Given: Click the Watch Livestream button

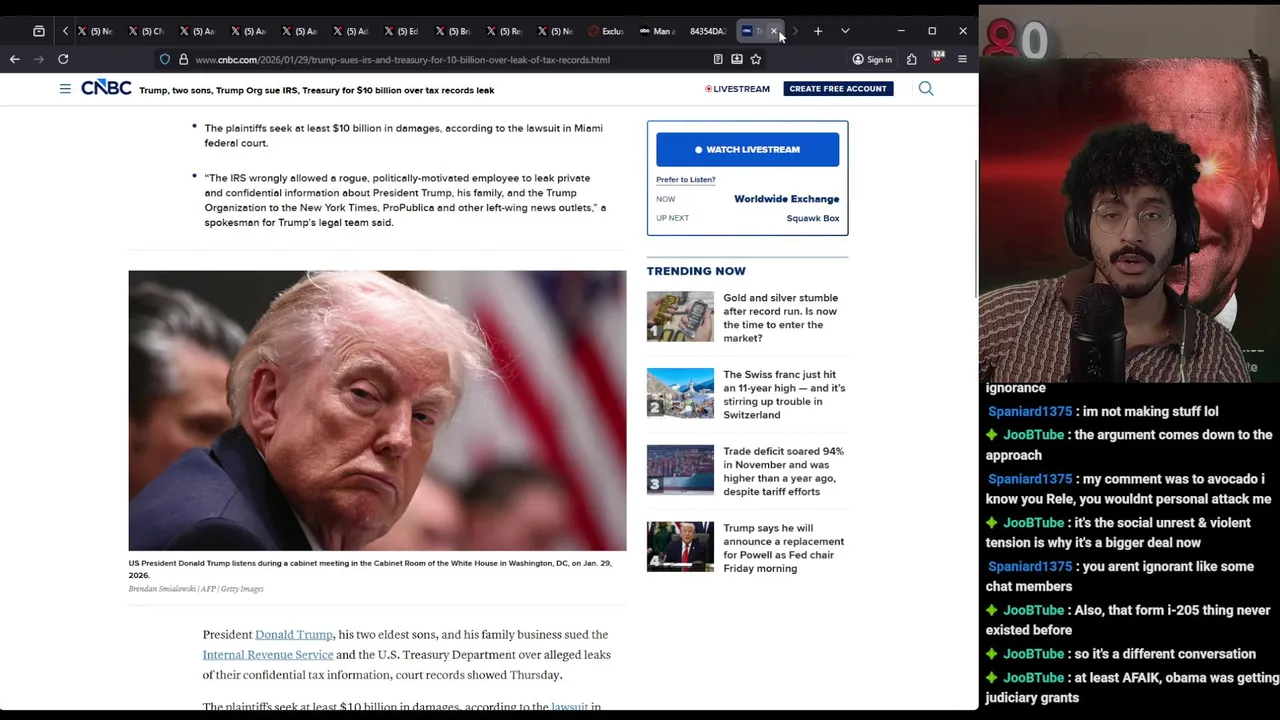Looking at the screenshot, I should coord(748,149).
